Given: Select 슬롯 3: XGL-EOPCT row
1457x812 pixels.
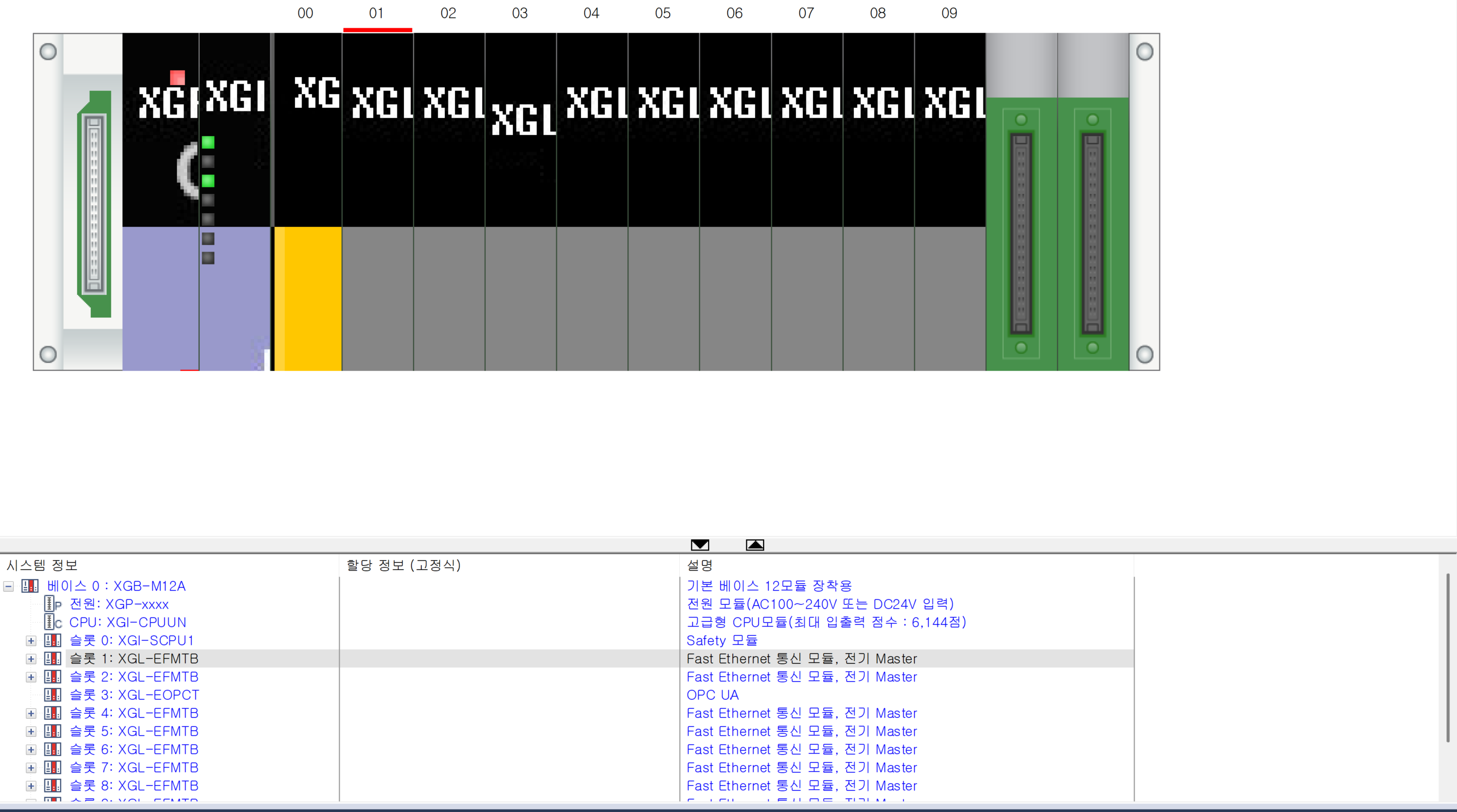Looking at the screenshot, I should [134, 695].
